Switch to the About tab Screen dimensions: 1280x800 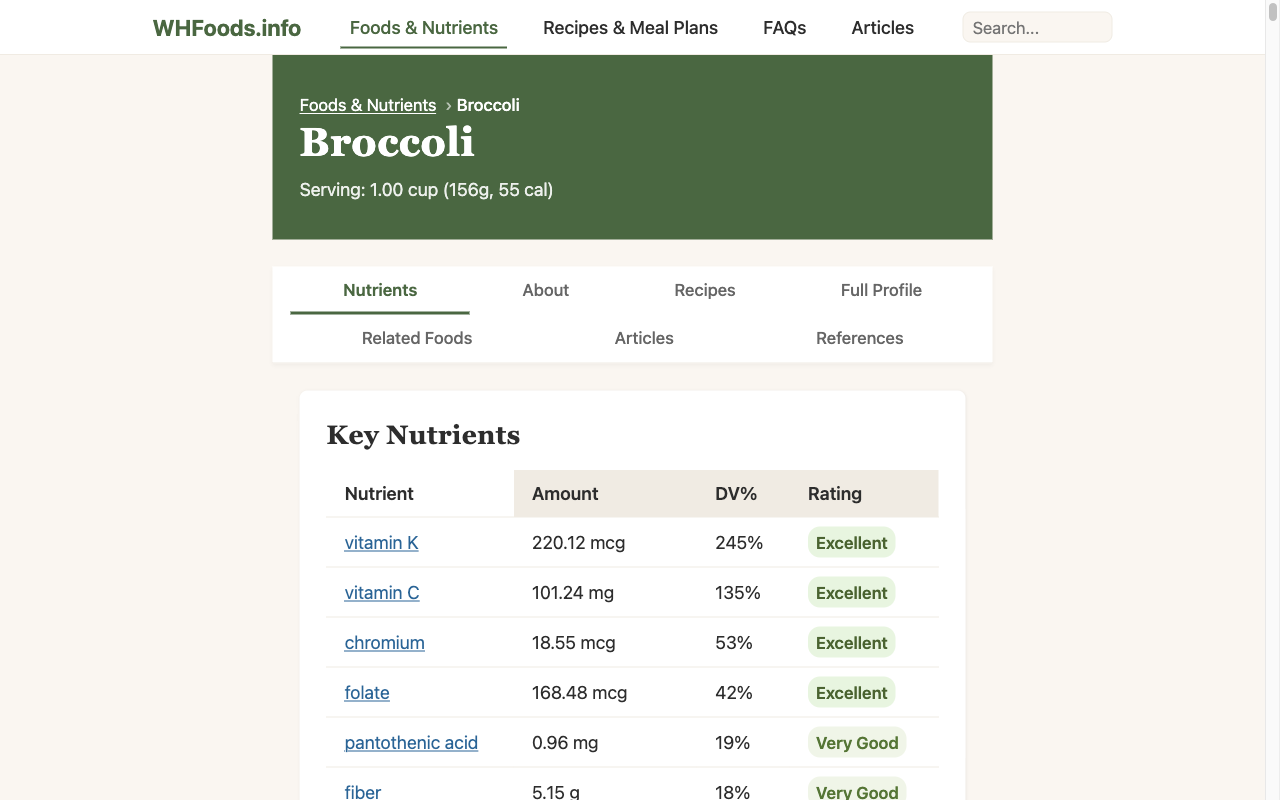[545, 290]
